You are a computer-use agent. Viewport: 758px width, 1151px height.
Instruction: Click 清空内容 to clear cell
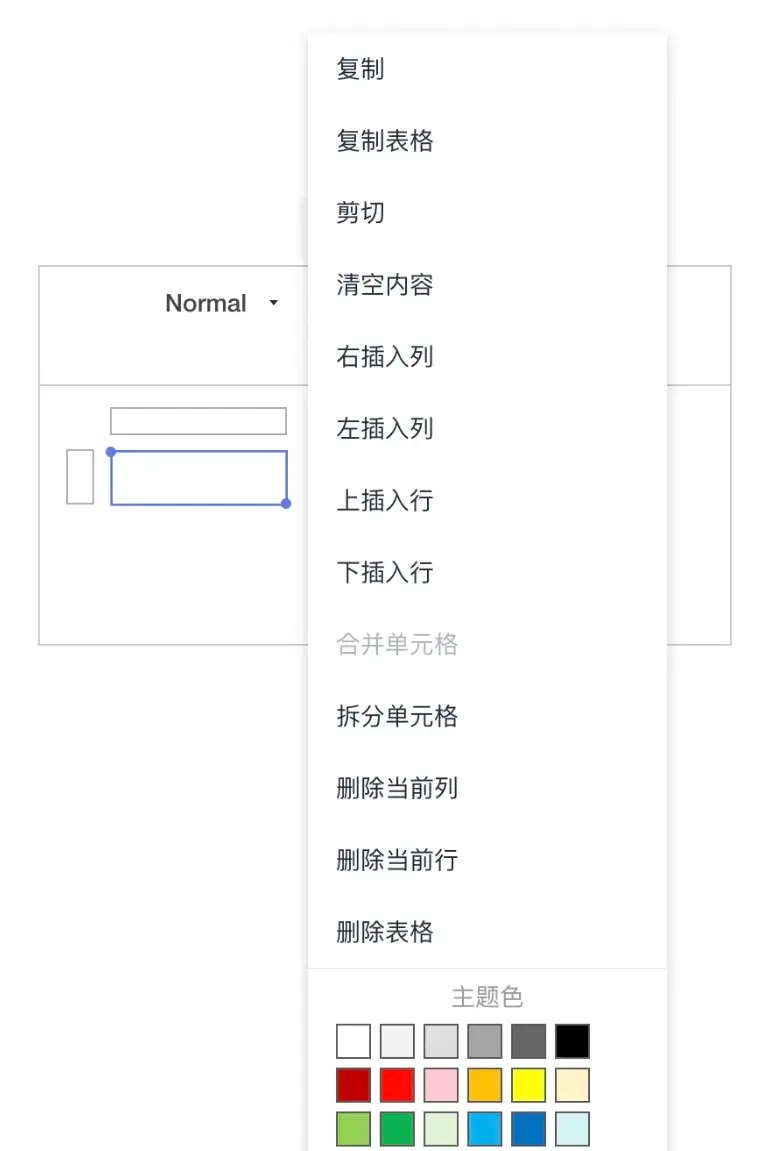click(x=385, y=285)
